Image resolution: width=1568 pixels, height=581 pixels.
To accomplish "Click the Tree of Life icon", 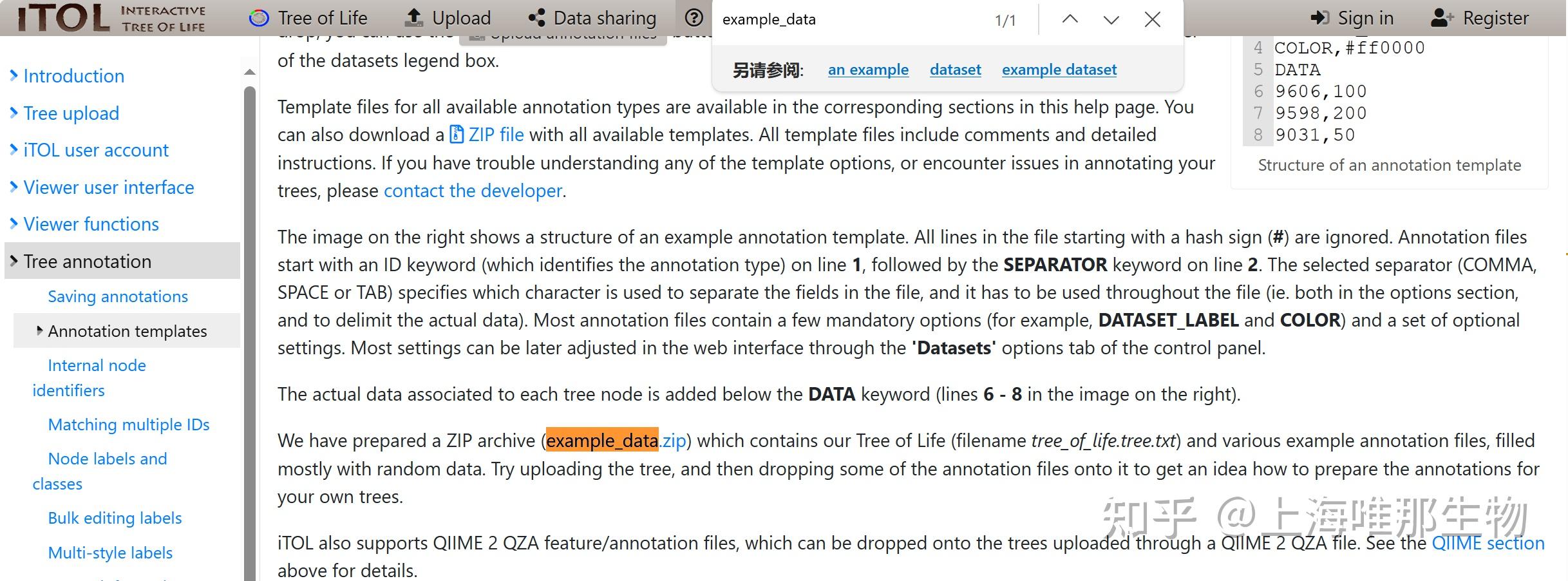I will pos(259,18).
